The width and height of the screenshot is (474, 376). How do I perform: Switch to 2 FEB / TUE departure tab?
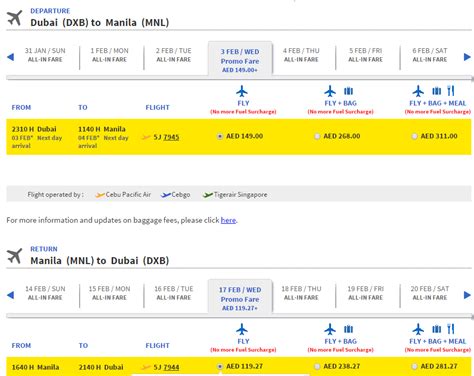coord(174,55)
